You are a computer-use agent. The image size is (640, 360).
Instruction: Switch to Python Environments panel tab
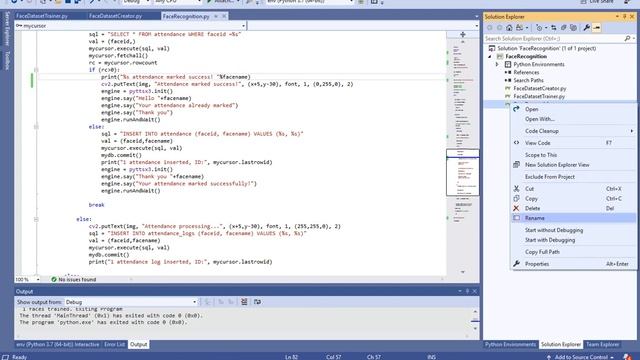point(510,344)
